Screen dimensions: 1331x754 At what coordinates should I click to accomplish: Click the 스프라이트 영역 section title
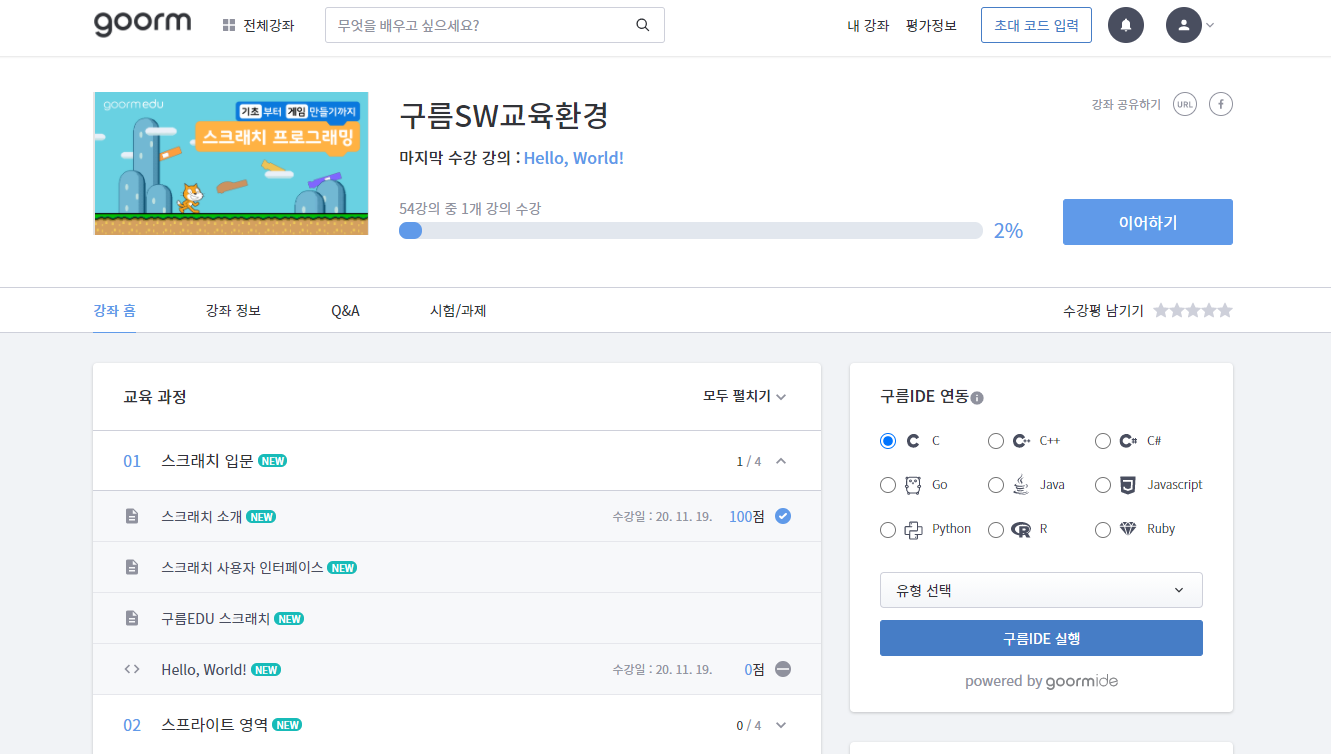coord(214,725)
